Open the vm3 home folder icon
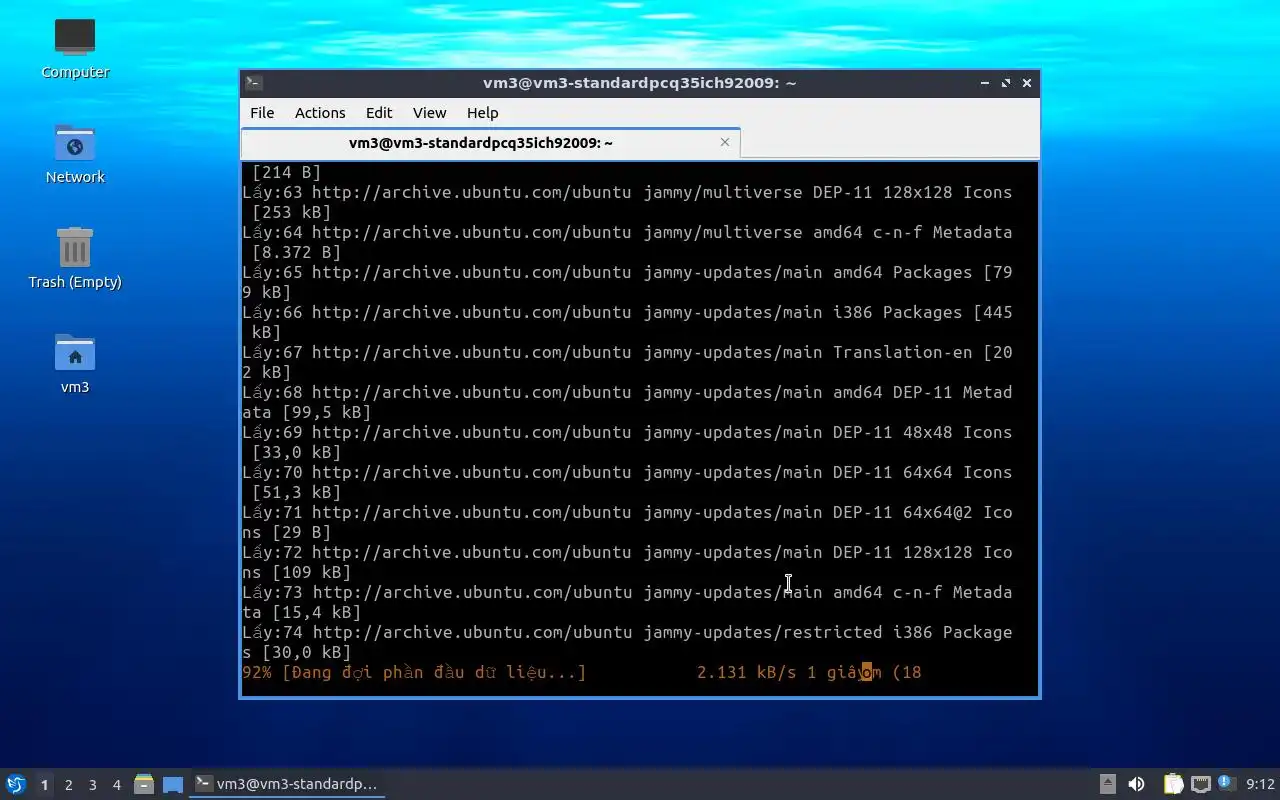This screenshot has height=800, width=1280. 75,363
